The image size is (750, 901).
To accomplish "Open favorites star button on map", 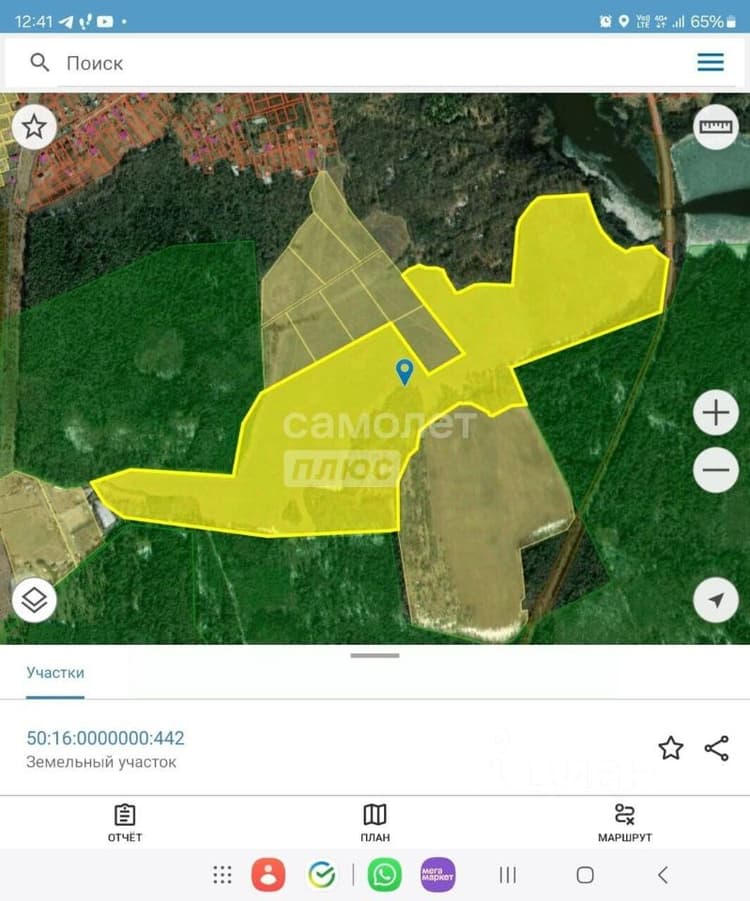I will (x=34, y=127).
